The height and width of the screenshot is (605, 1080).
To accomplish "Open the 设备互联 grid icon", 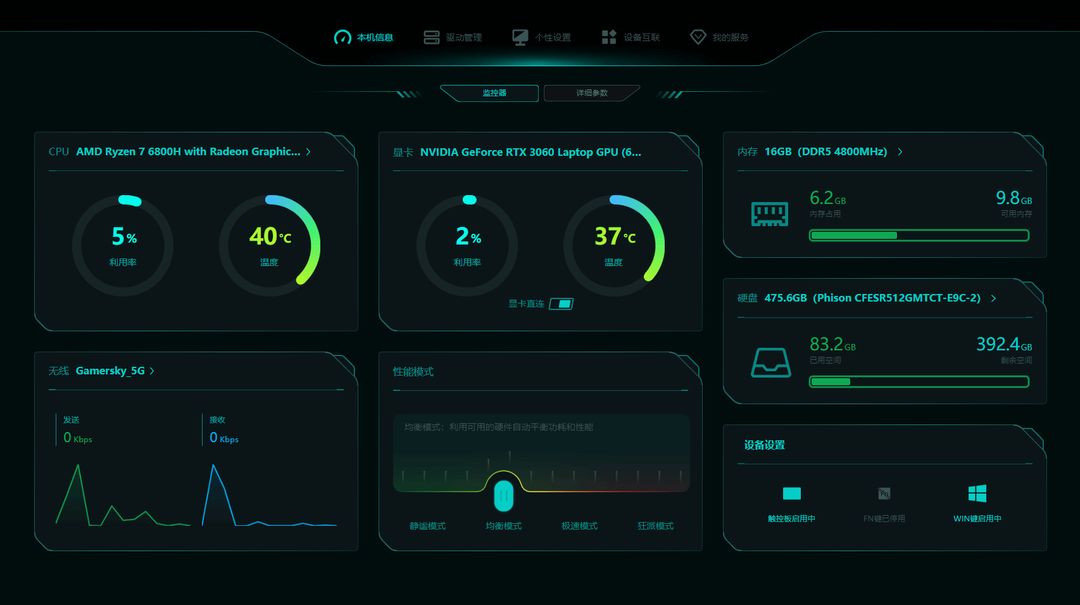I will coord(609,37).
